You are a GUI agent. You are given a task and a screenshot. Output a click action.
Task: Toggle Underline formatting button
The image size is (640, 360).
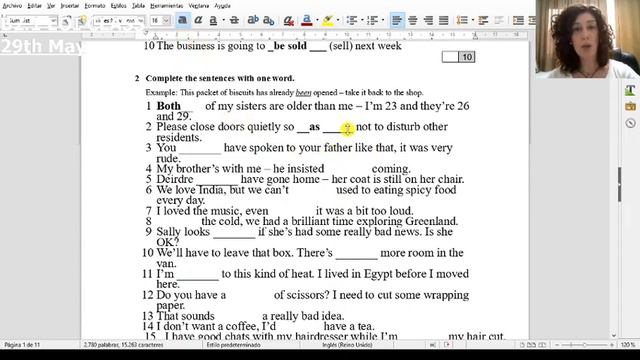pos(213,20)
